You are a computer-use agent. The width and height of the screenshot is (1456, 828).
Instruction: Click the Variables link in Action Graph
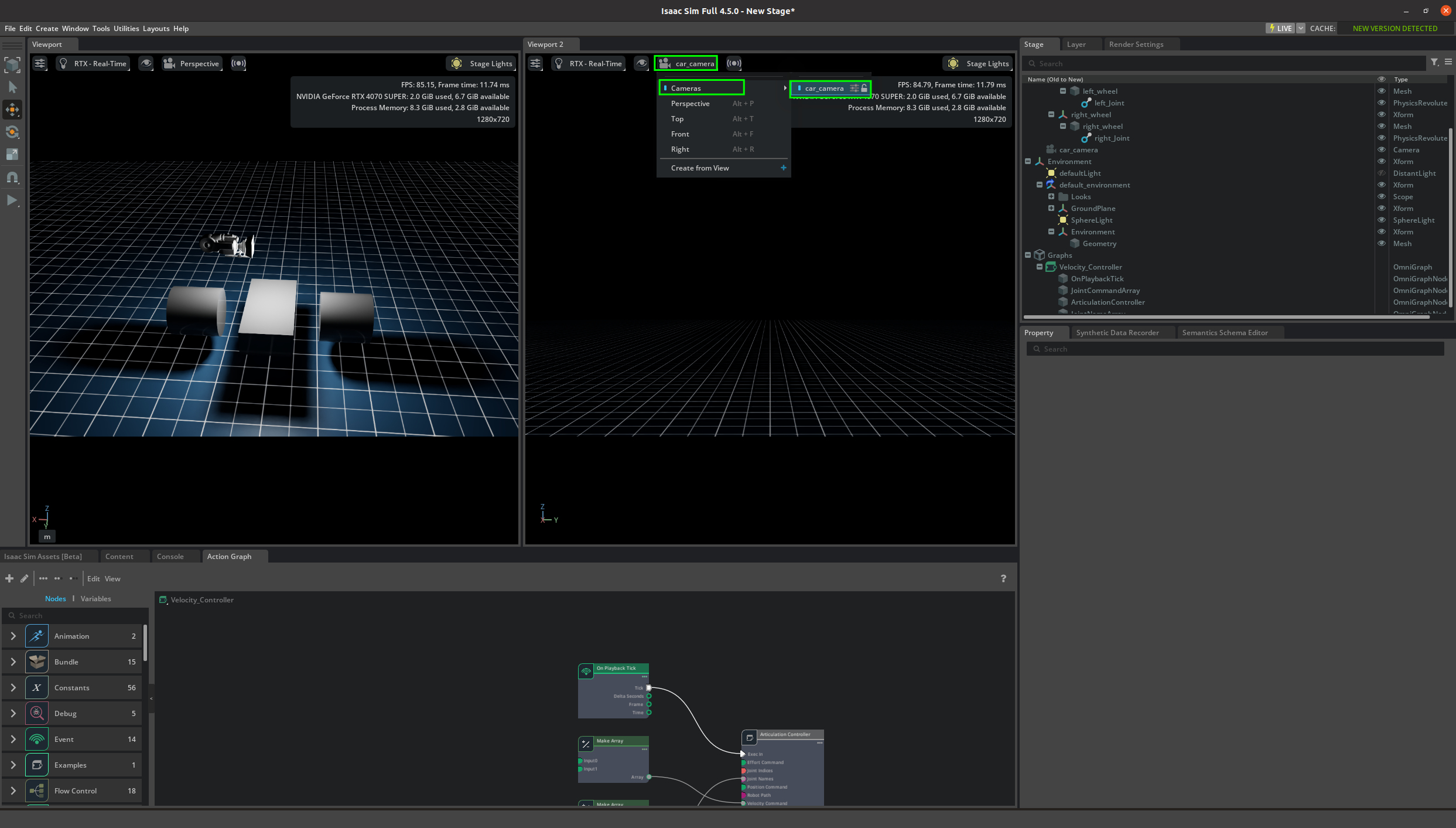tap(95, 598)
